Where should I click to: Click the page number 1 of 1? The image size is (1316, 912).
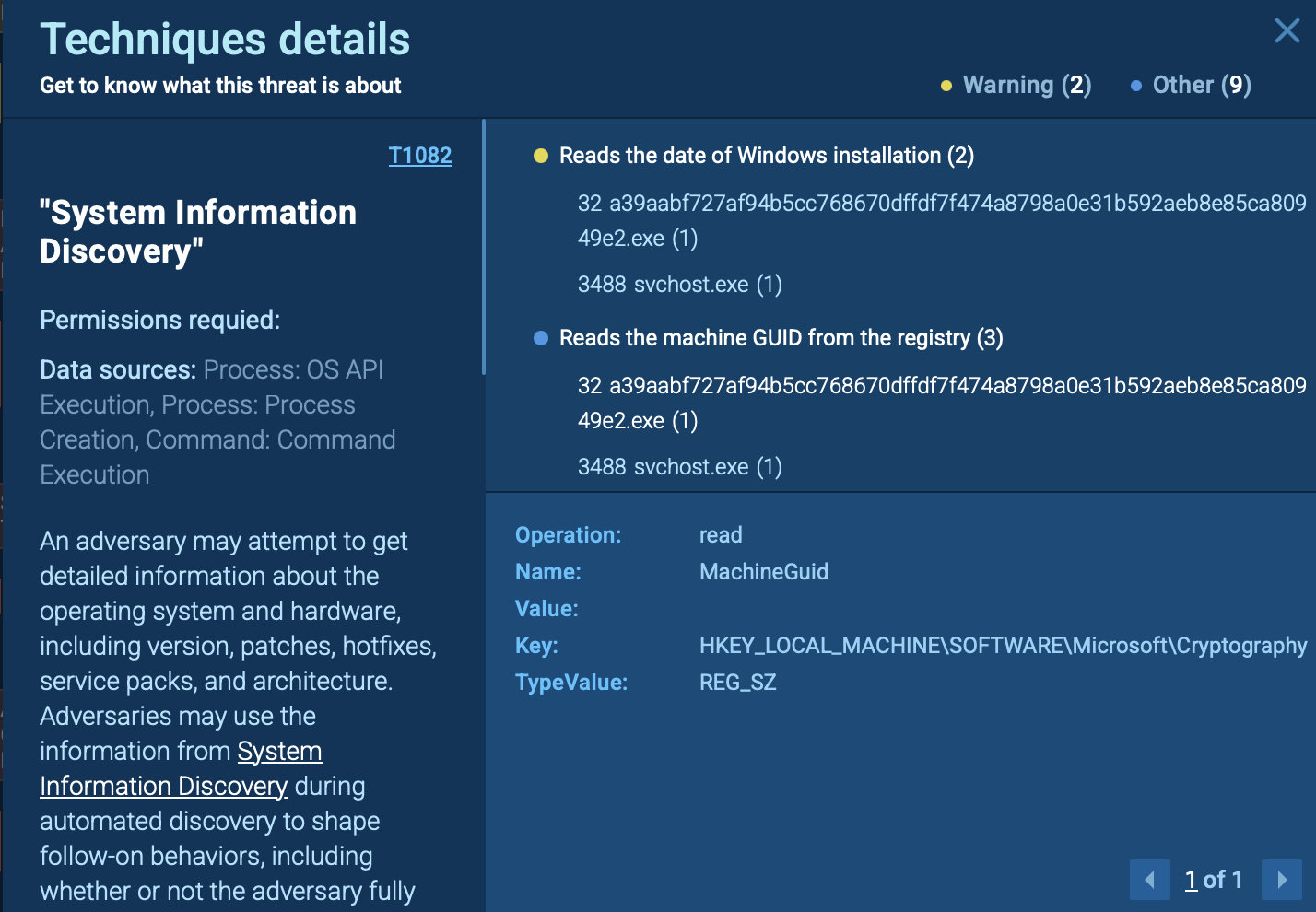pos(1214,880)
